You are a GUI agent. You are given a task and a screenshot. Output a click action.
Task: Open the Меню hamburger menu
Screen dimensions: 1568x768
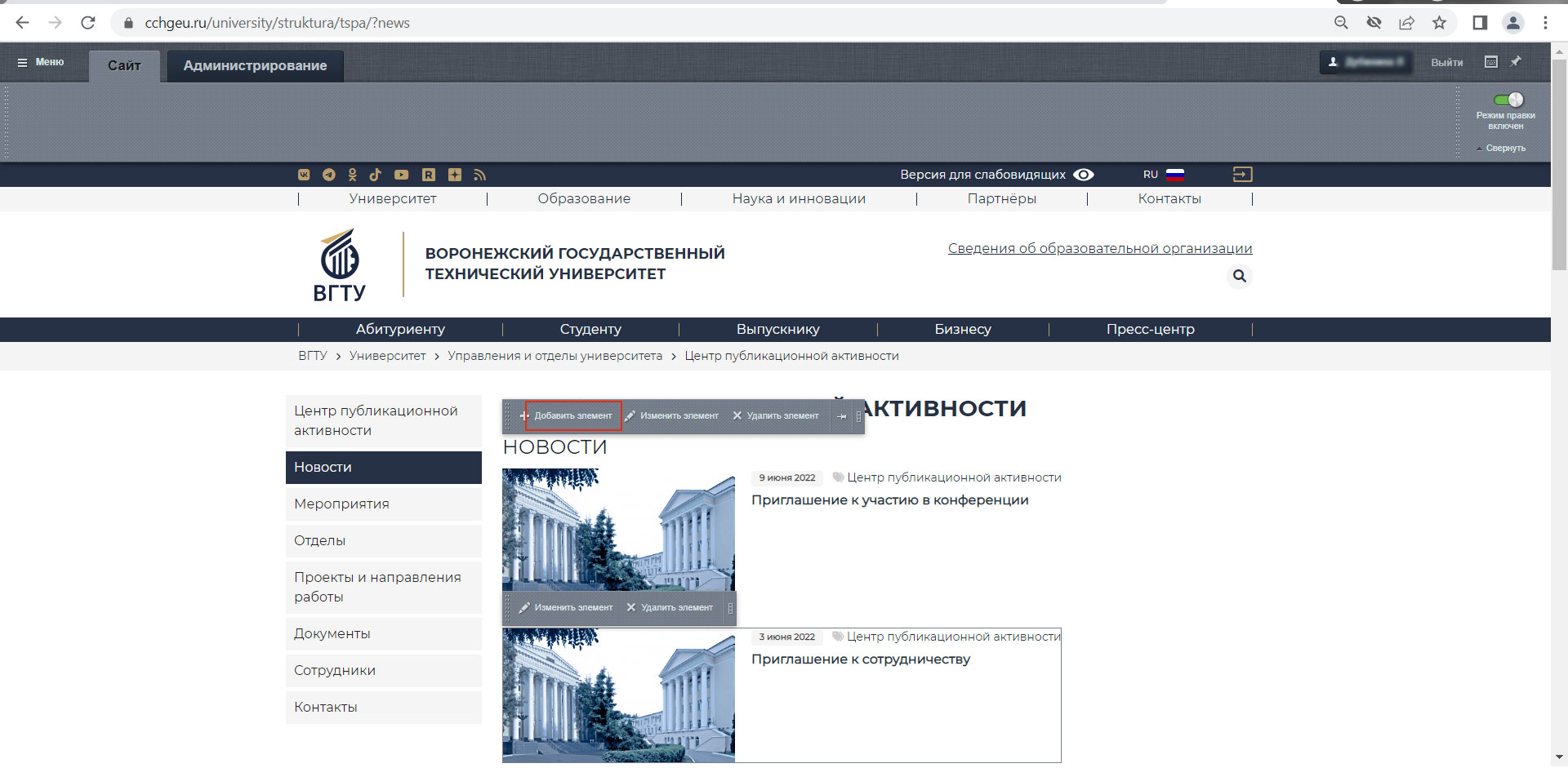tap(41, 62)
